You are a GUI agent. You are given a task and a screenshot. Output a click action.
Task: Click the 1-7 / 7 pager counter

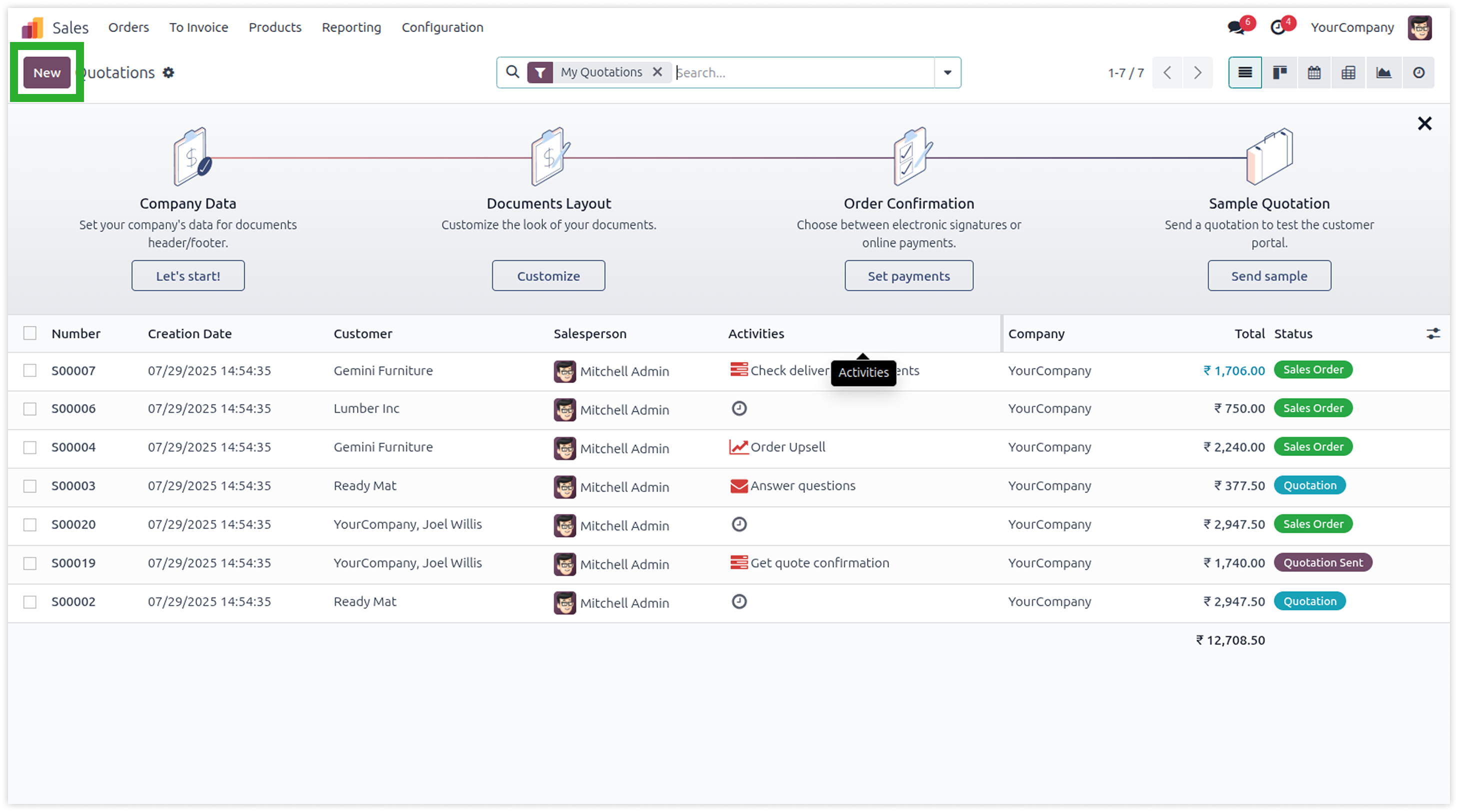tap(1126, 72)
